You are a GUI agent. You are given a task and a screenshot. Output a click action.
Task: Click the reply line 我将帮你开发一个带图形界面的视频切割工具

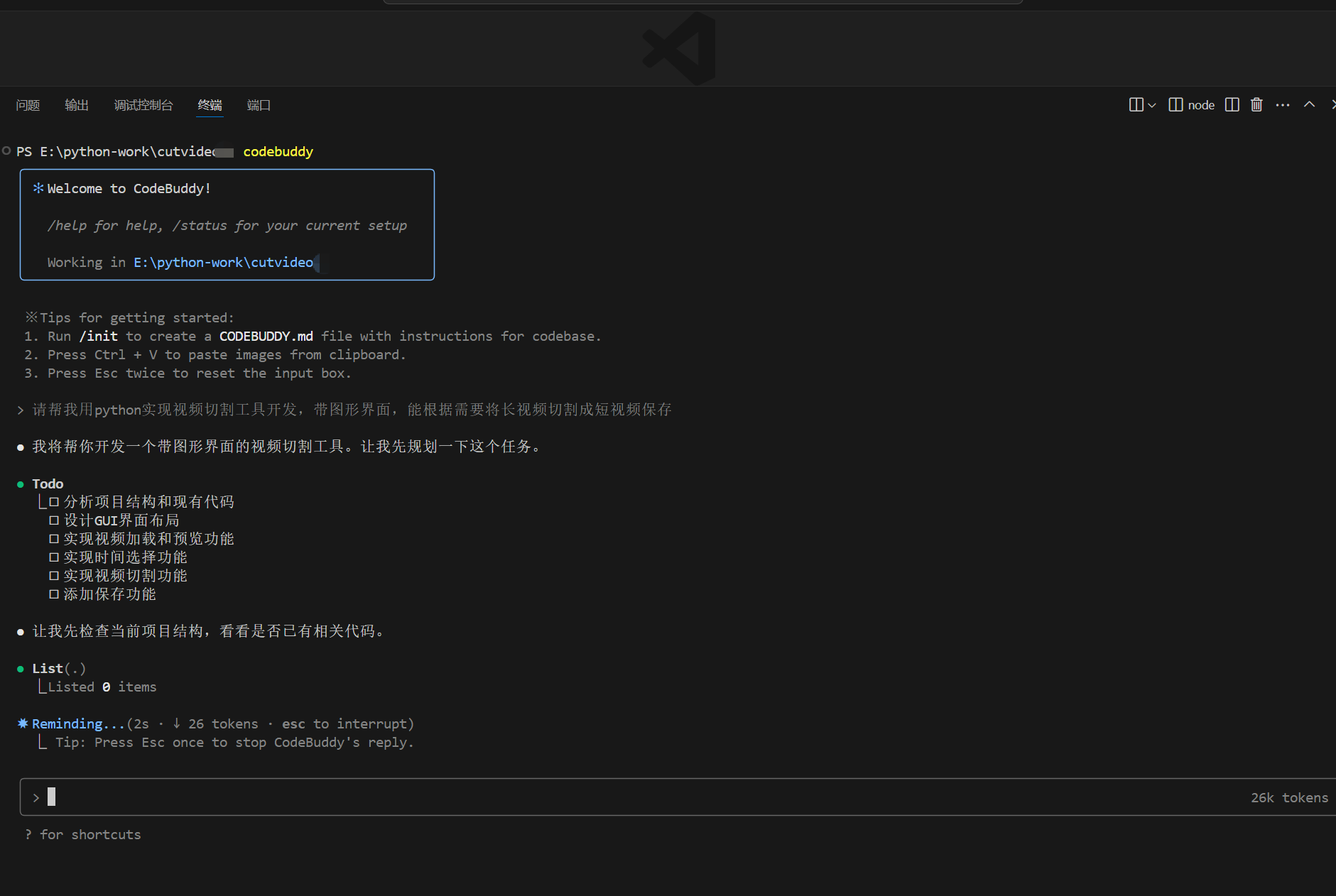pyautogui.click(x=288, y=447)
